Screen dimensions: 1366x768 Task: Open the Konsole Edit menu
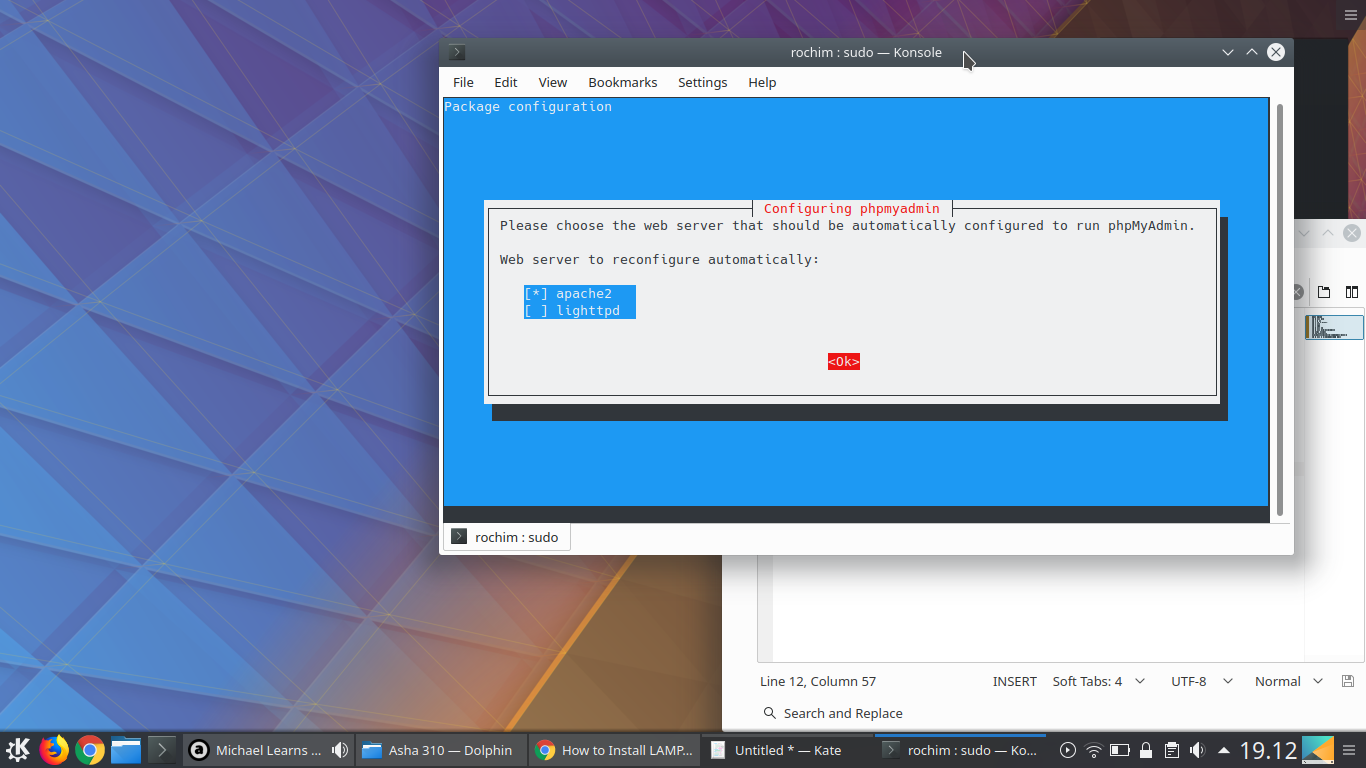tap(506, 82)
